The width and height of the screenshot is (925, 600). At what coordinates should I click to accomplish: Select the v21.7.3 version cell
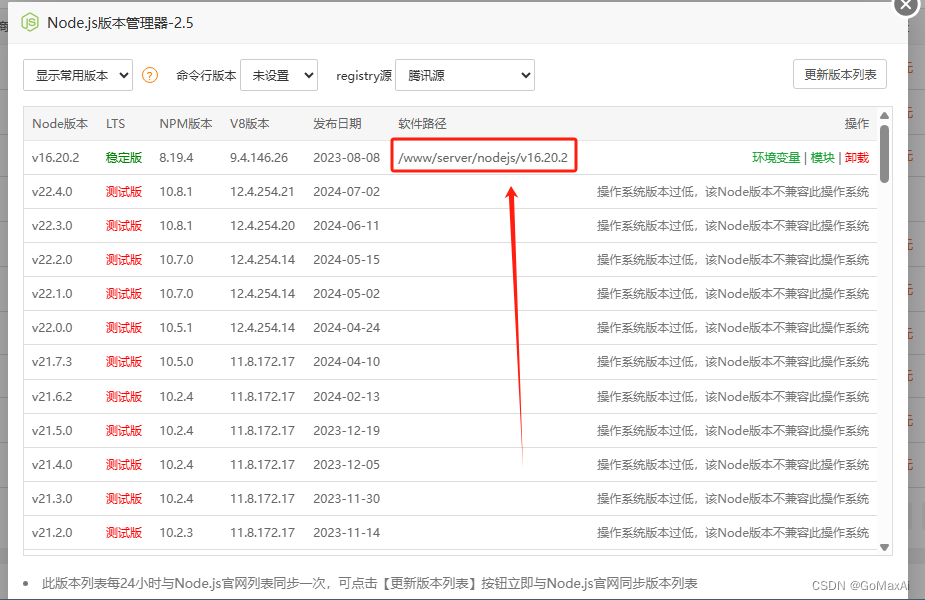pos(52,362)
